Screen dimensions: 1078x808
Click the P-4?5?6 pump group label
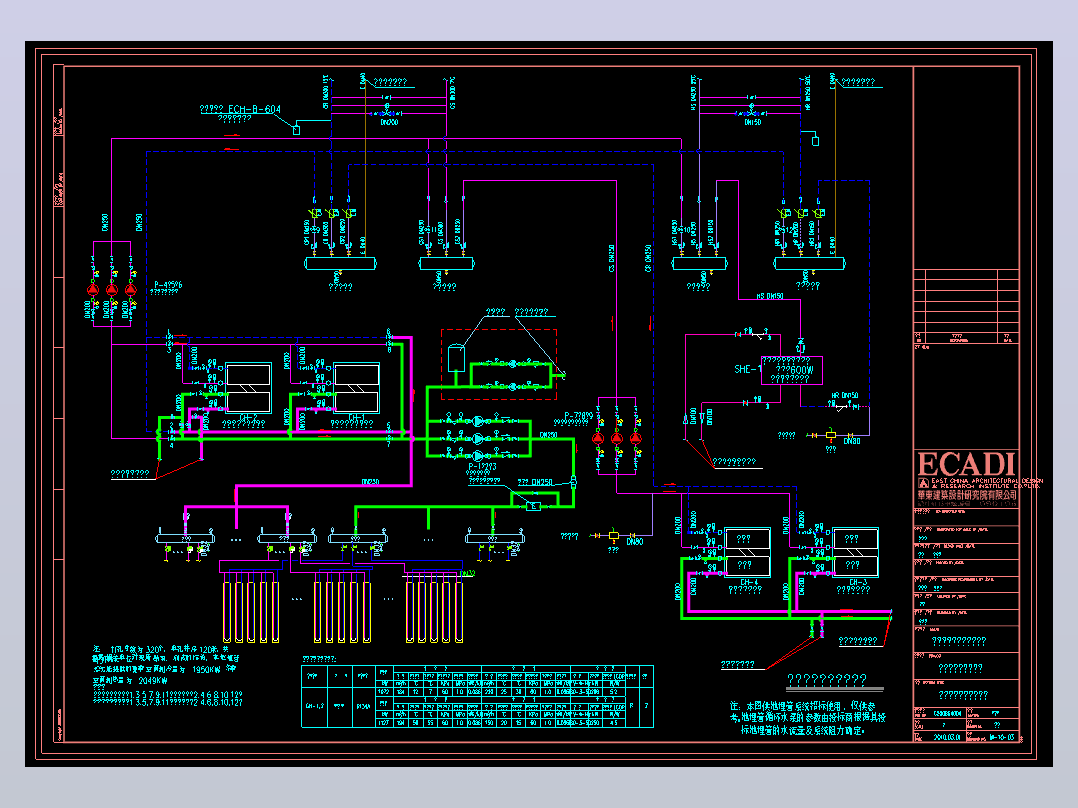click(x=168, y=285)
